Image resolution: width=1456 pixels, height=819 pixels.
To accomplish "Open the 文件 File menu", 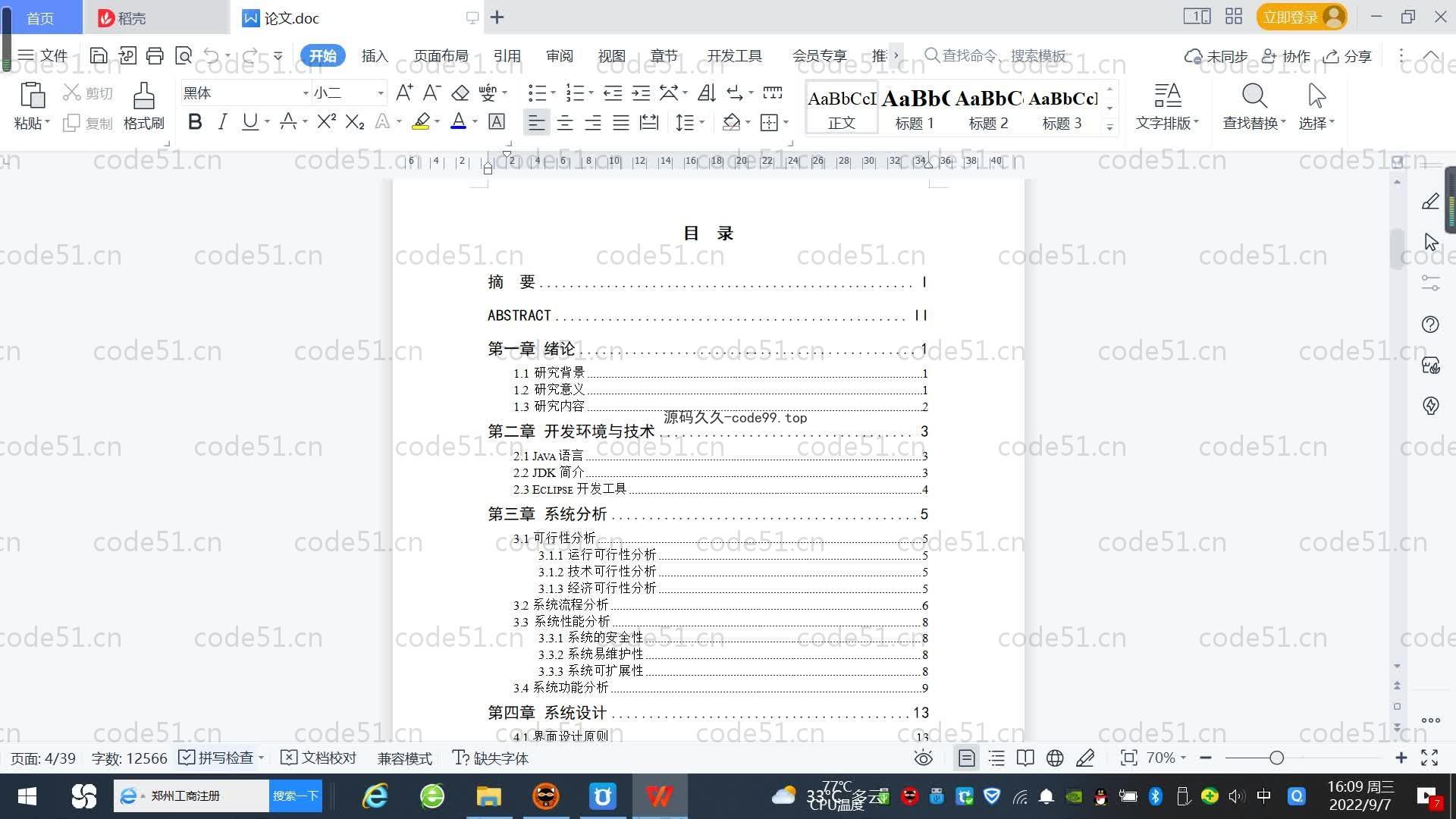I will [42, 55].
